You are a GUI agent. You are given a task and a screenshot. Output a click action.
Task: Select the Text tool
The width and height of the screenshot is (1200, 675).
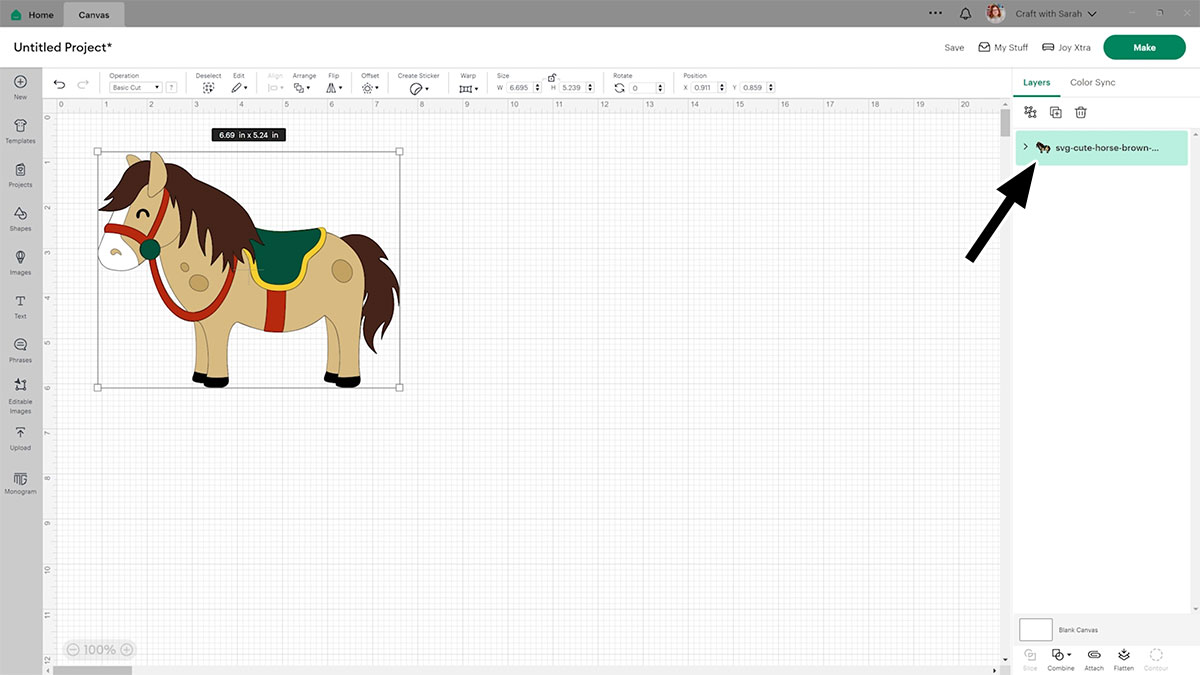click(x=20, y=306)
